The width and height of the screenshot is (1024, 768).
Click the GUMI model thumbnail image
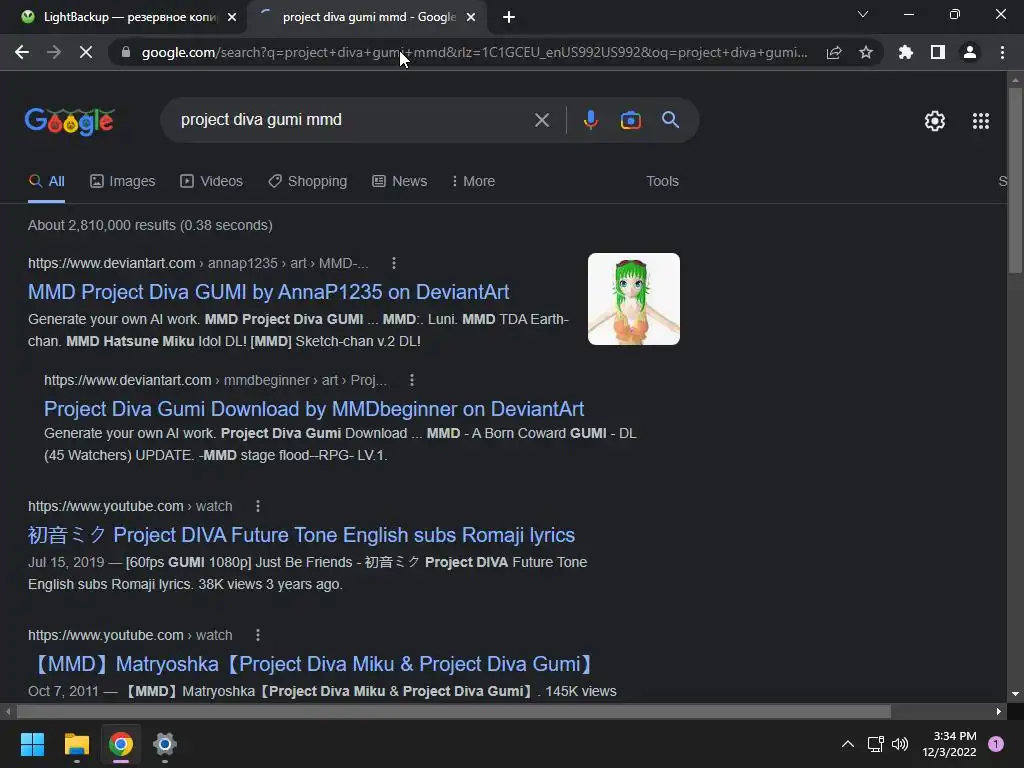(633, 299)
